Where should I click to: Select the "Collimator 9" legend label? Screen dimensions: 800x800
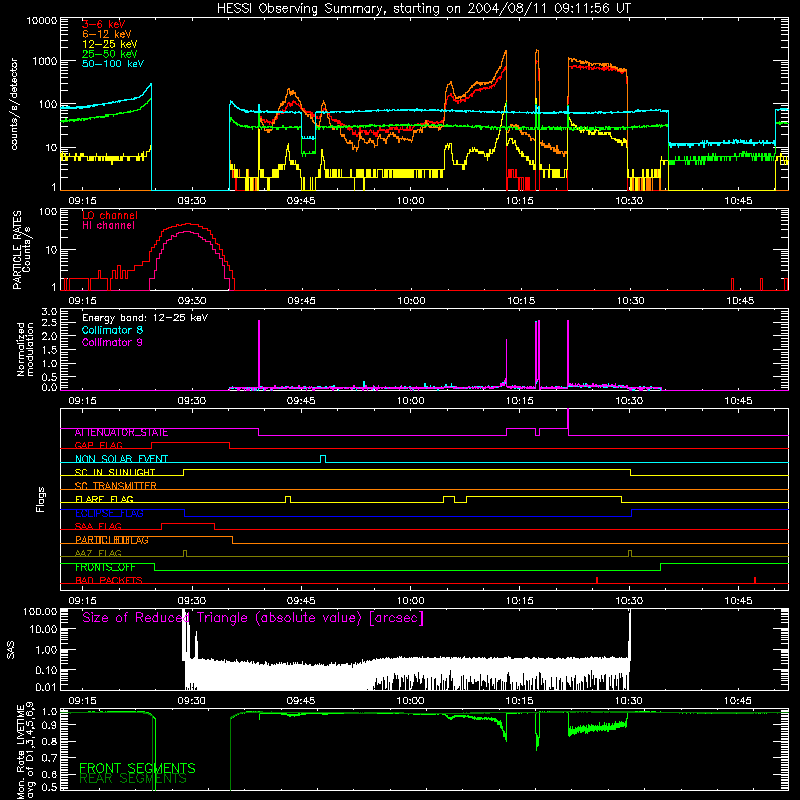pyautogui.click(x=112, y=342)
